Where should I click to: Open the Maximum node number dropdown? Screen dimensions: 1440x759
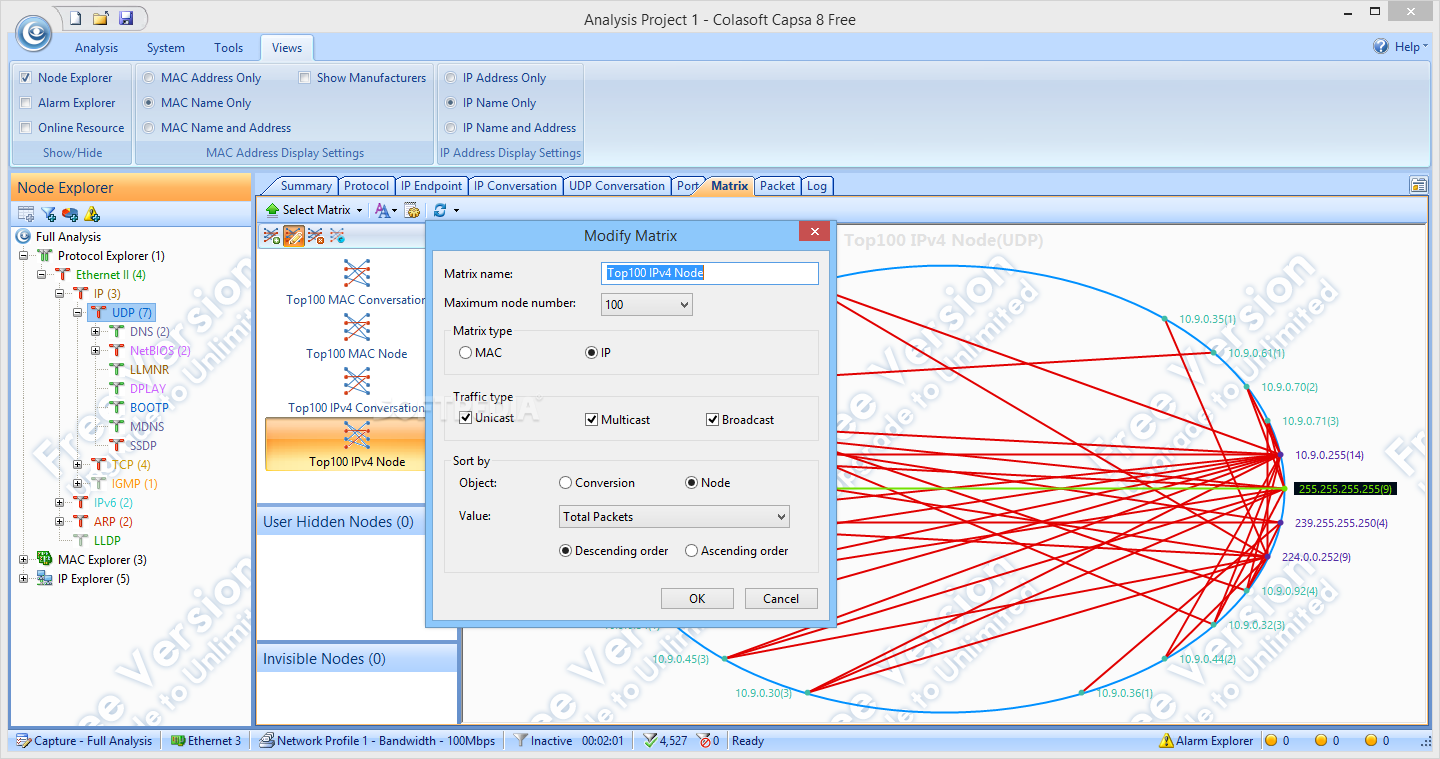tap(647, 304)
